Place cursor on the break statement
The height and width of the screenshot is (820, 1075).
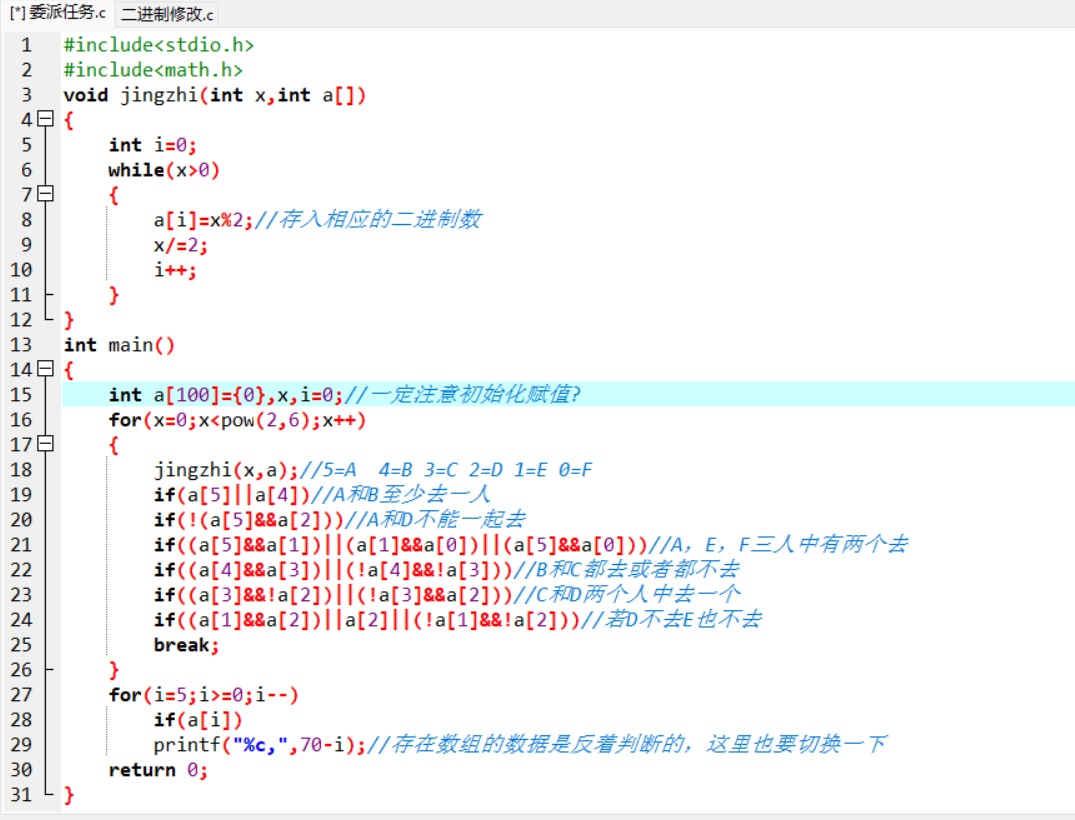coord(185,645)
